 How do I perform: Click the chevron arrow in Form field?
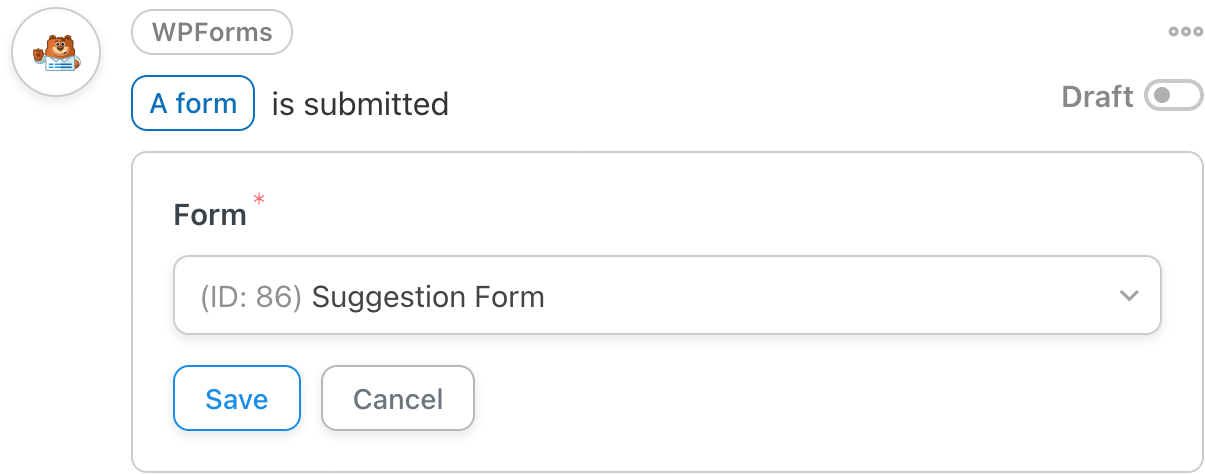coord(1129,296)
